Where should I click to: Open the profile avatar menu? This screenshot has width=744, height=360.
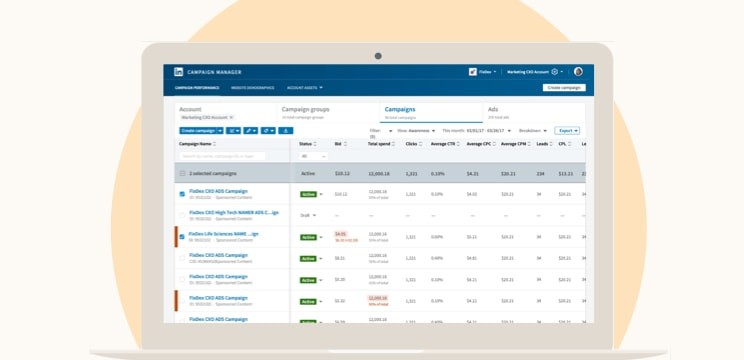point(578,72)
